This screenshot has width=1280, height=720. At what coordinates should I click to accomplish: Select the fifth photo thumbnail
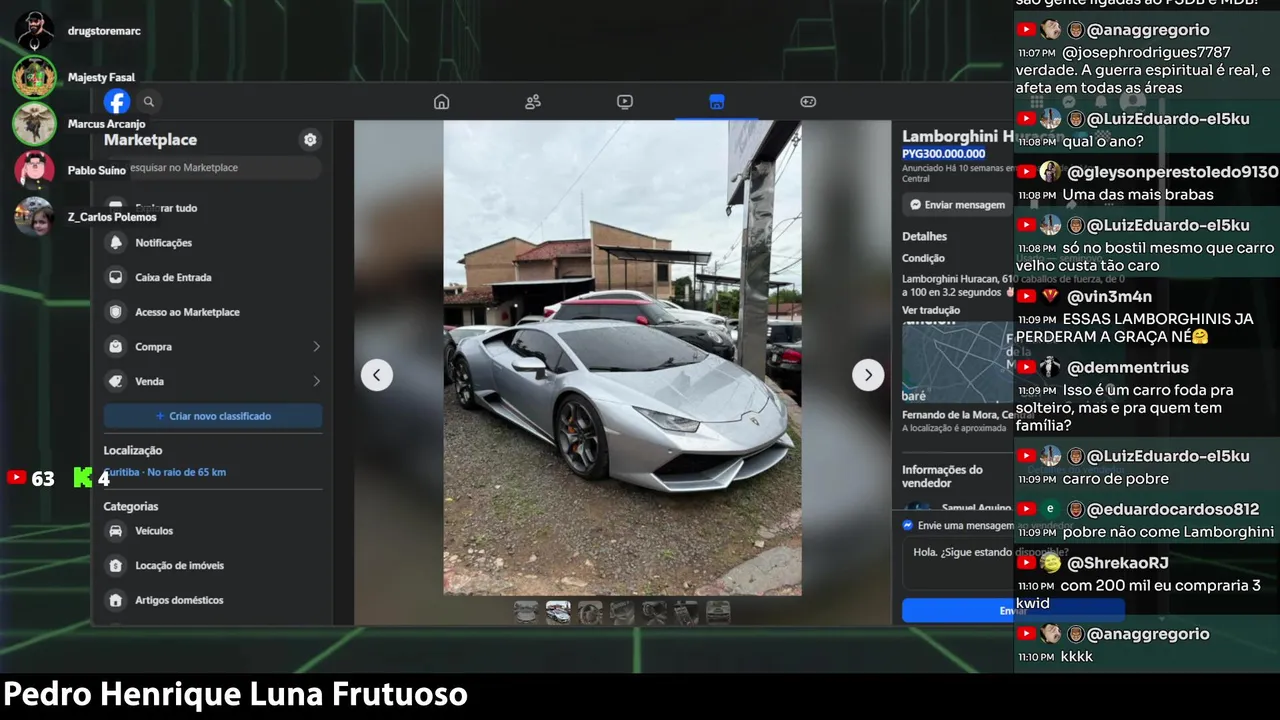(x=654, y=612)
